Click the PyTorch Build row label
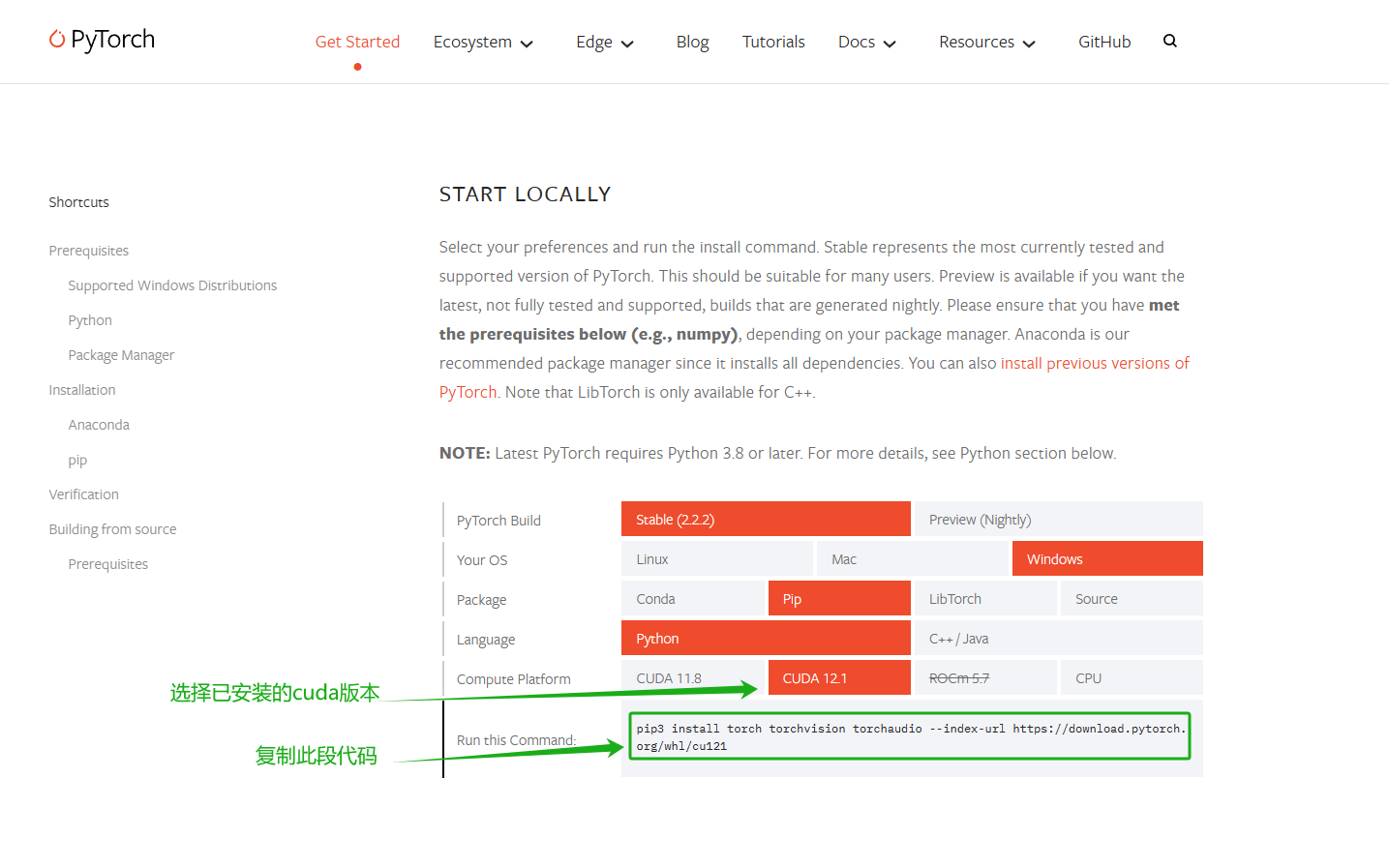 pyautogui.click(x=498, y=521)
